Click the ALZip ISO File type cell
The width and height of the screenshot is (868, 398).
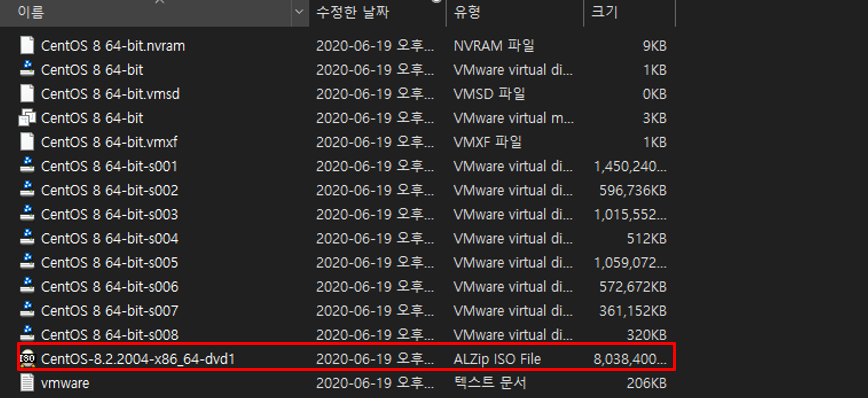(497, 359)
